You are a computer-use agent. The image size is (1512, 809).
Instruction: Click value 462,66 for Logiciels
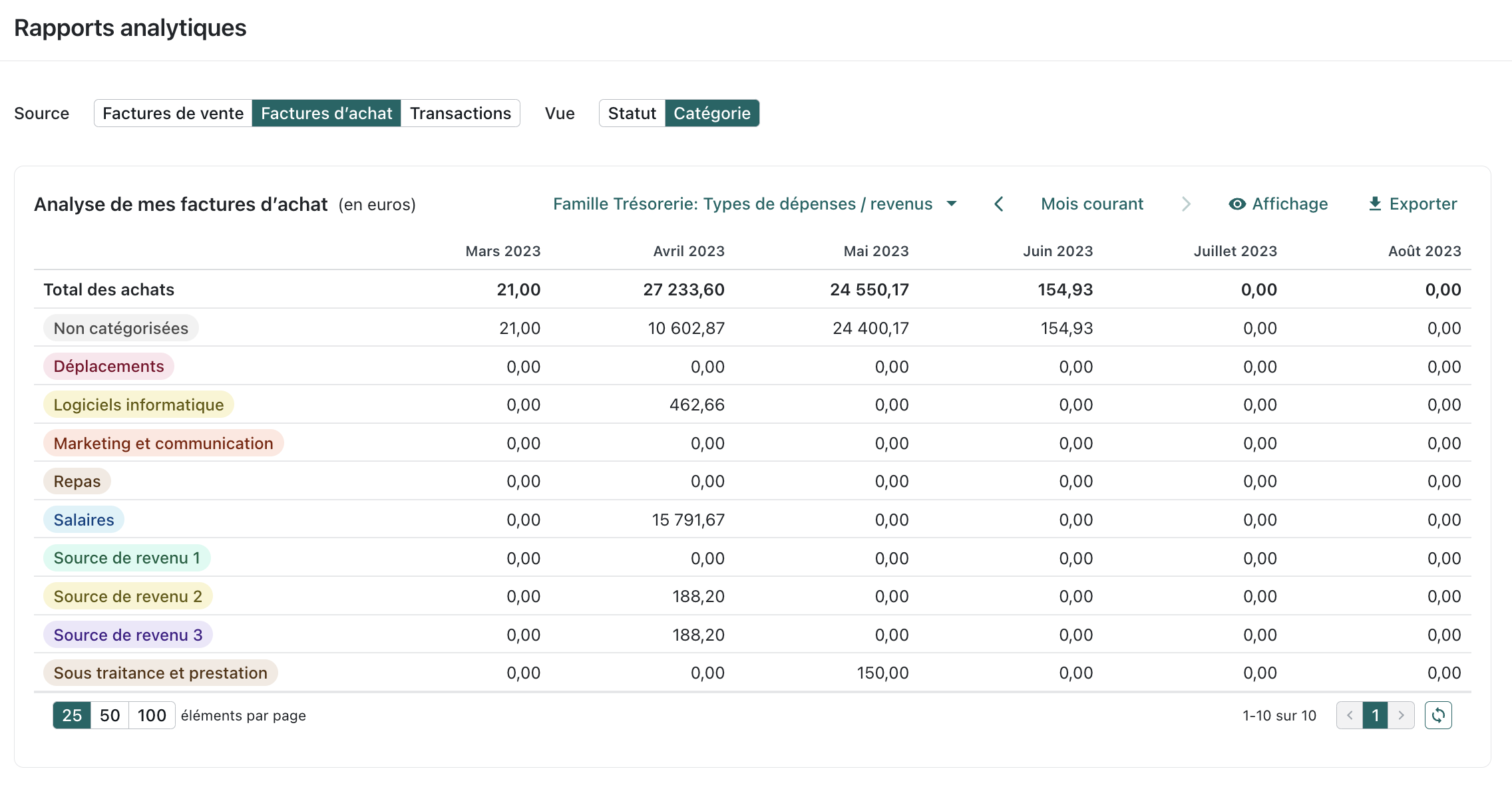click(x=697, y=404)
